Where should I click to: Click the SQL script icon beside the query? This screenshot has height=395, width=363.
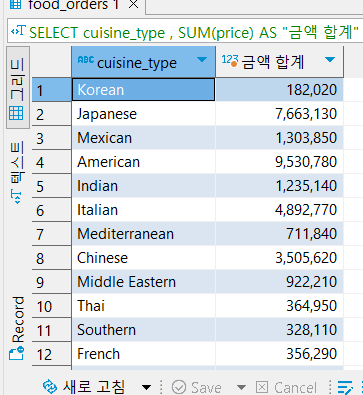click(x=18, y=32)
